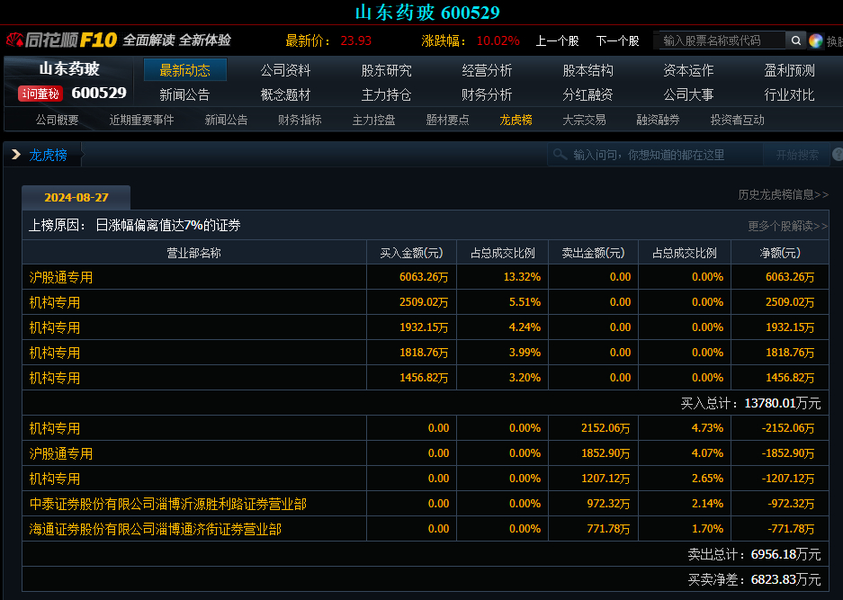Open the 新闻公告 main navigation tab
Screen dimensions: 843x600
coord(184,95)
